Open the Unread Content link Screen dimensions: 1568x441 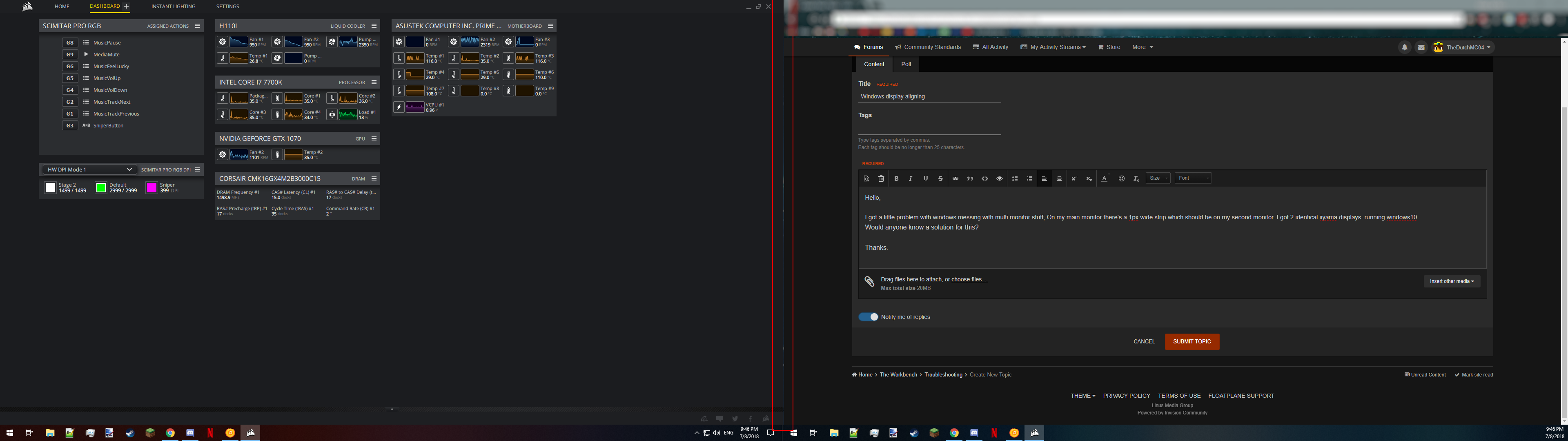[x=1425, y=374]
